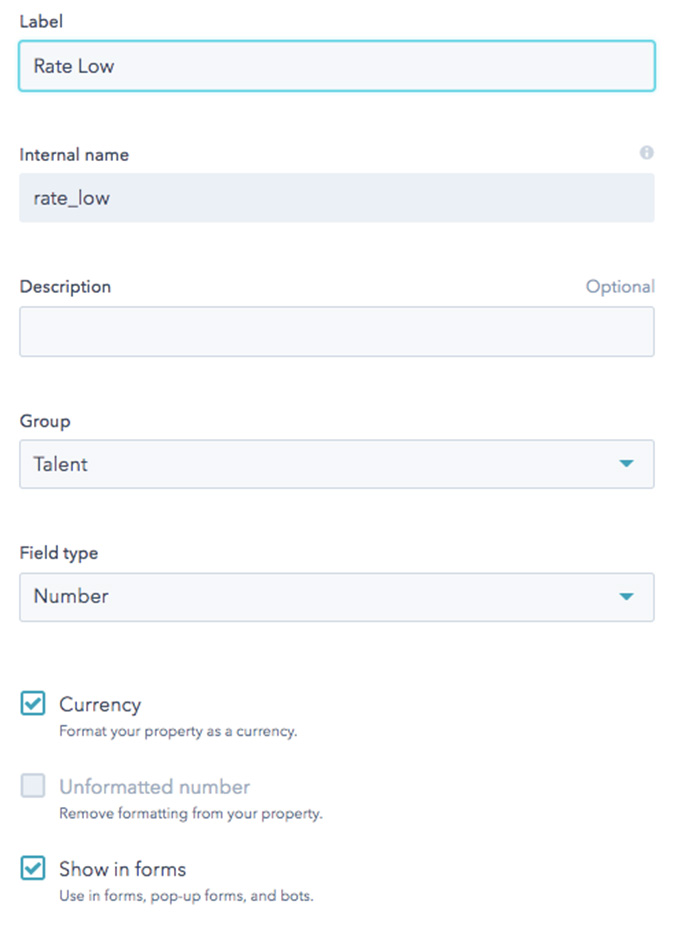700x942 pixels.
Task: Enable the Unformatted number checkbox
Action: [32, 785]
